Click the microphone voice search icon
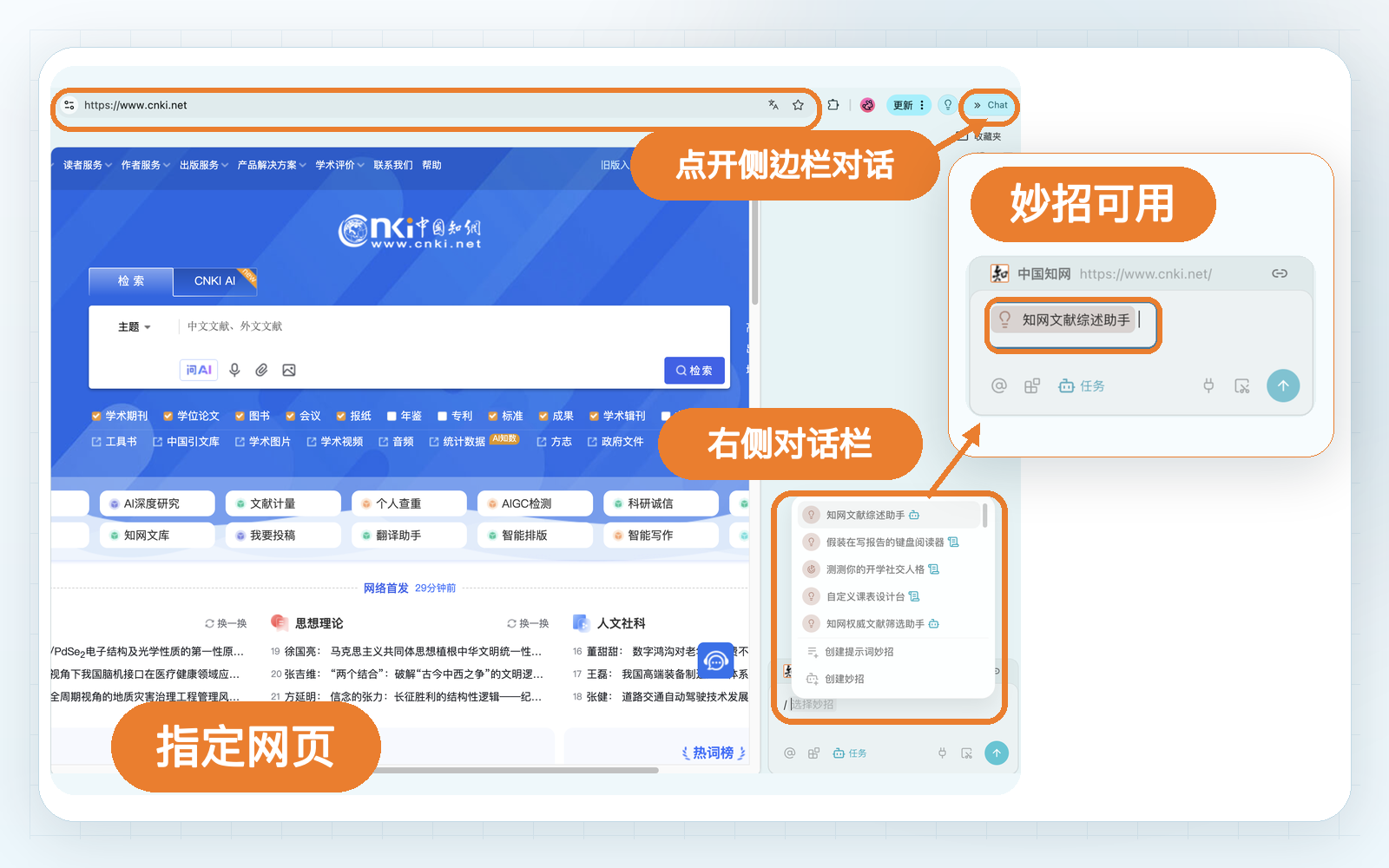Screen dimensions: 1389x868 point(234,370)
